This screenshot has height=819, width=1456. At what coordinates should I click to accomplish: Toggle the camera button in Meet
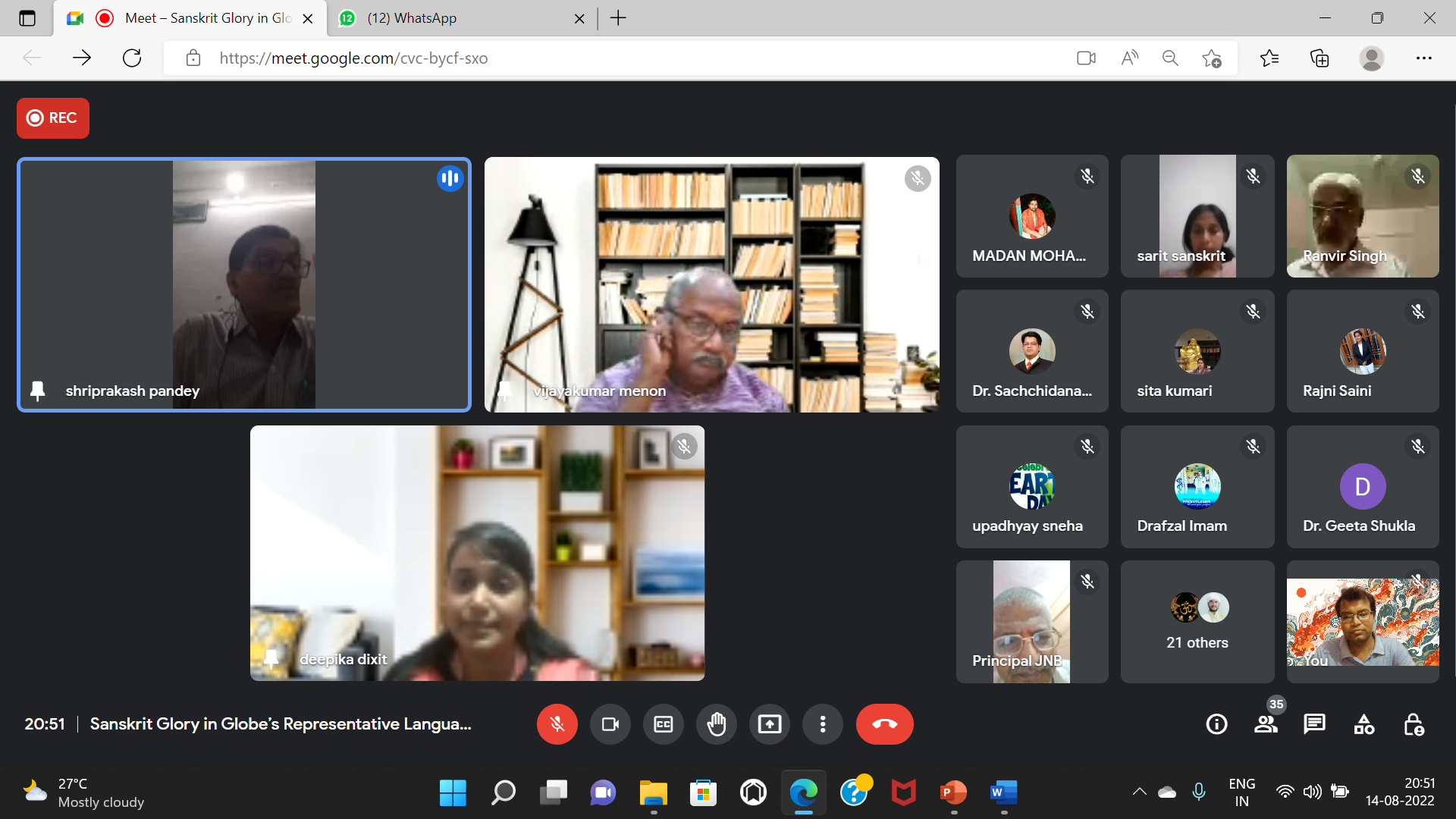coord(610,724)
